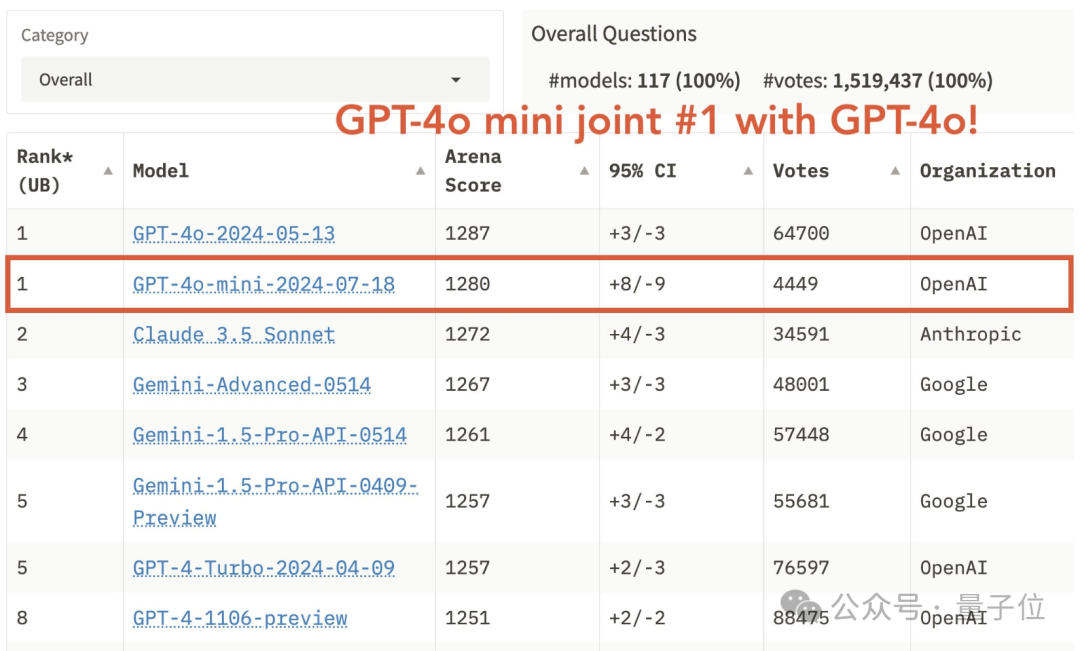This screenshot has height=651, width=1080.
Task: Sort by Votes column arrow
Action: click(895, 171)
